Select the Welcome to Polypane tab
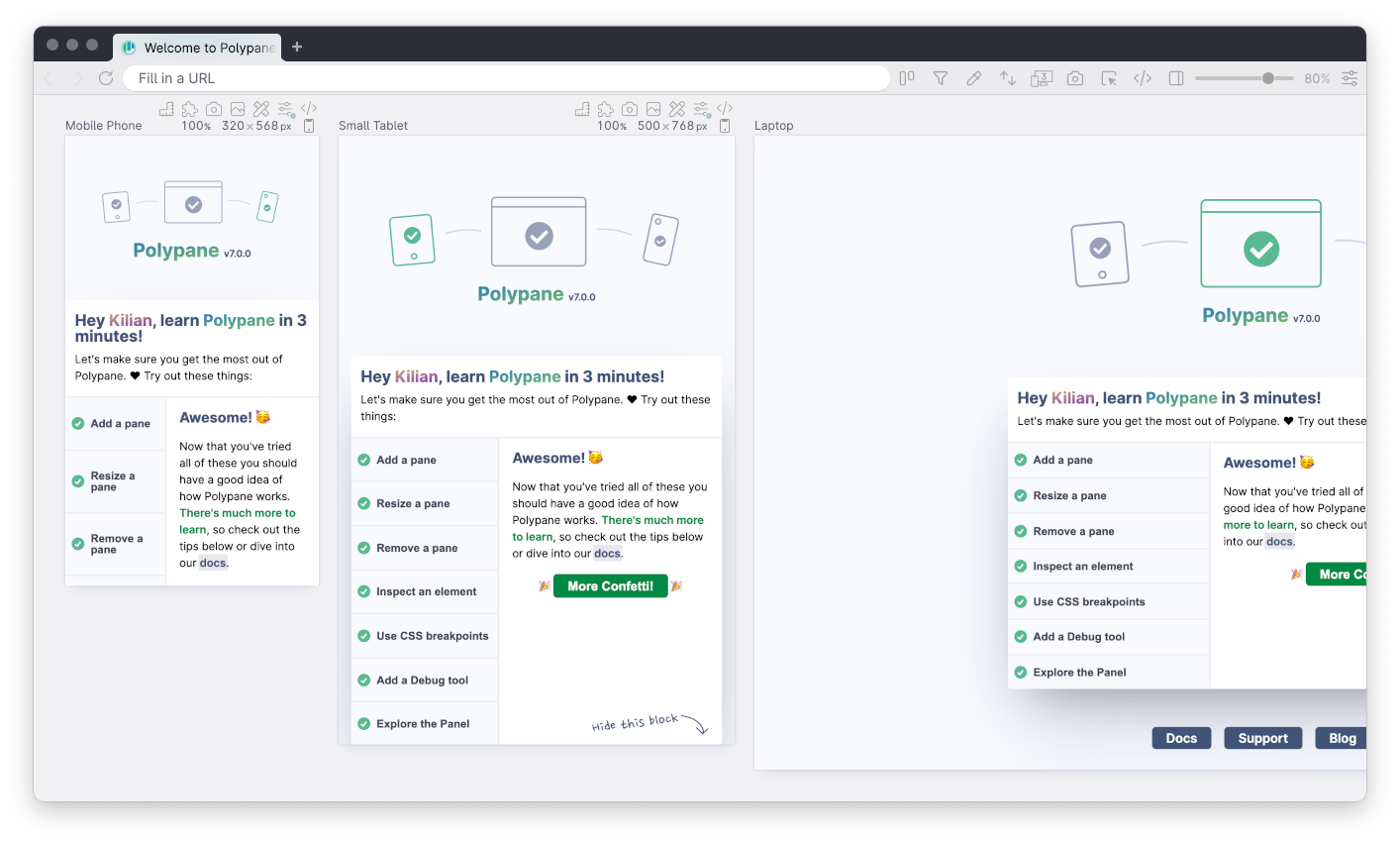Viewport: 1400px width, 843px height. coord(197,48)
